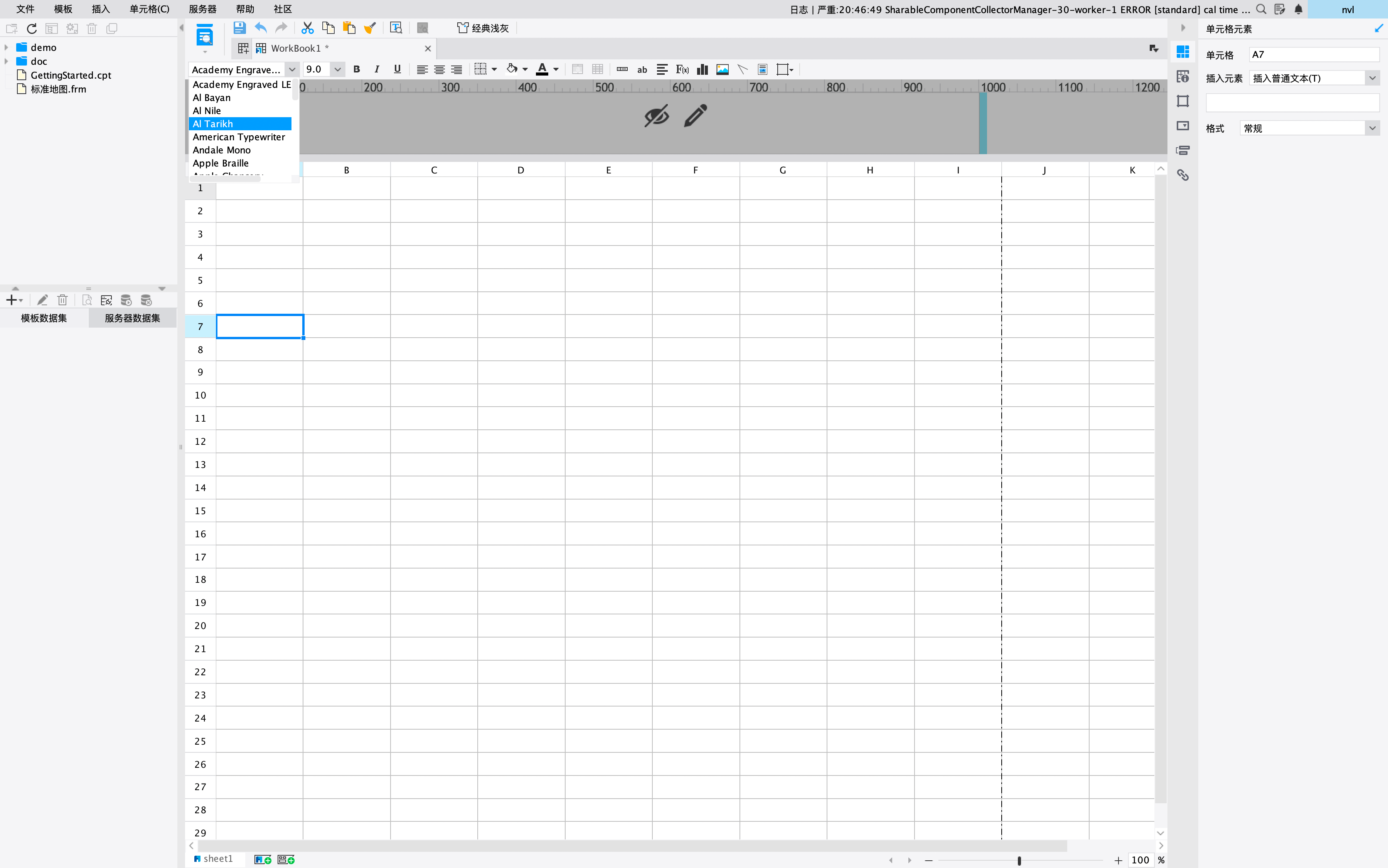Open cell attributes panel icon
This screenshot has height=868, width=1388.
(1182, 76)
